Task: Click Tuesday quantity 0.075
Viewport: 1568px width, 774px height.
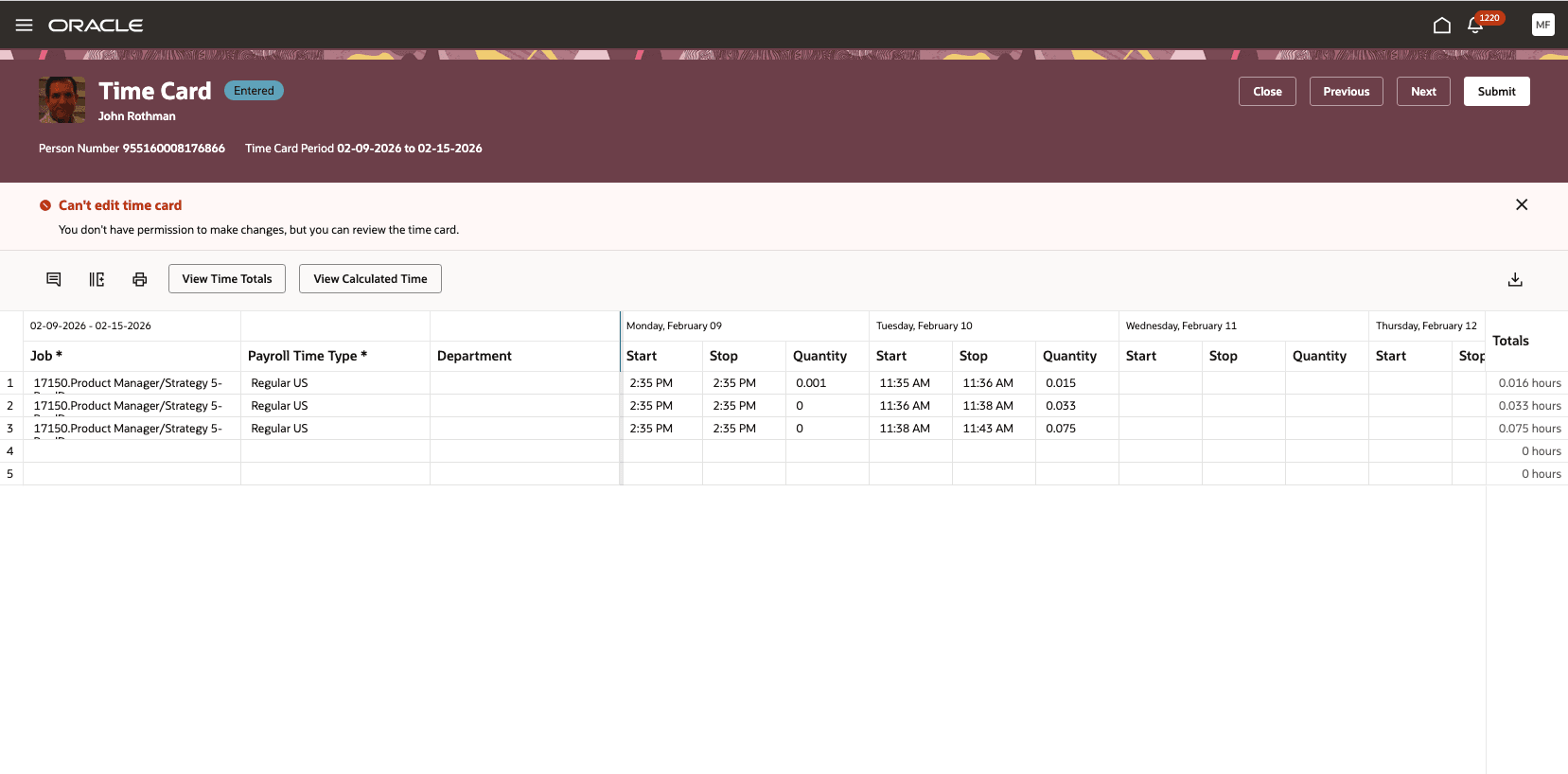Action: click(1077, 429)
